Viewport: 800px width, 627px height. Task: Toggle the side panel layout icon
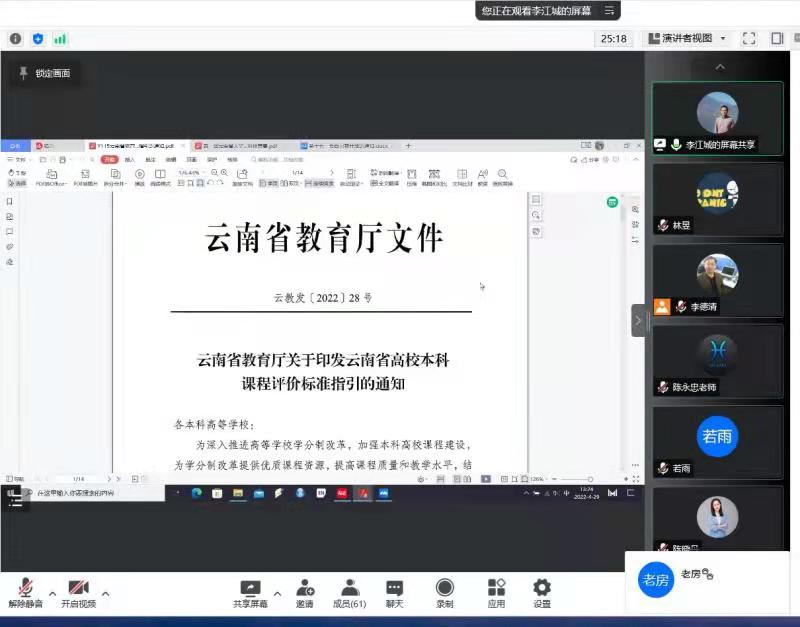point(777,39)
